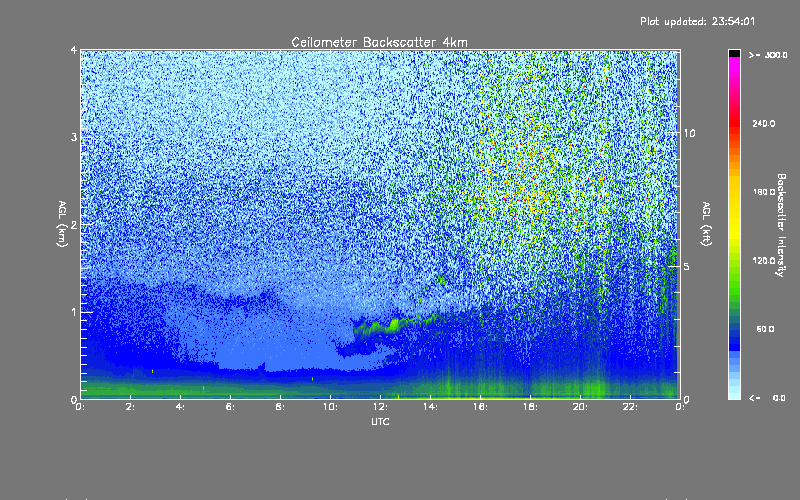Click the '<= 0.0' colorbar minimum label

767,398
